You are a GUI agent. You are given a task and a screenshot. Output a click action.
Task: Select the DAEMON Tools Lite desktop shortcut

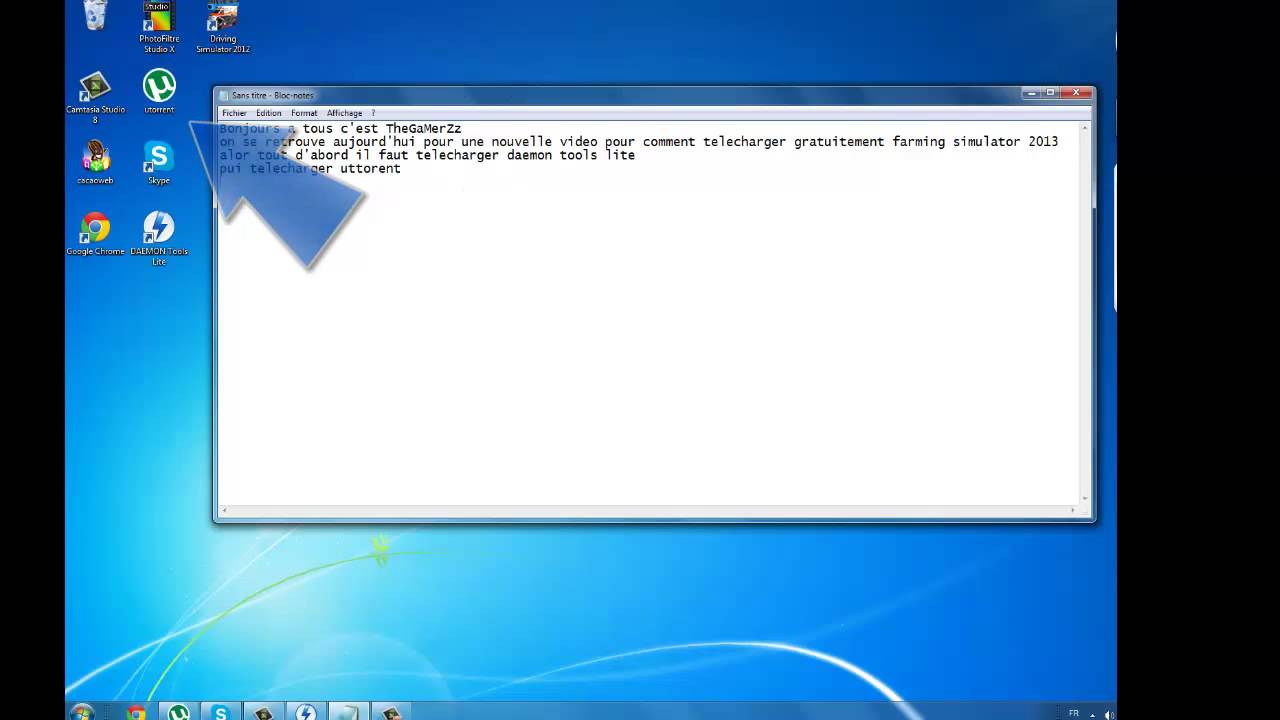coord(159,238)
